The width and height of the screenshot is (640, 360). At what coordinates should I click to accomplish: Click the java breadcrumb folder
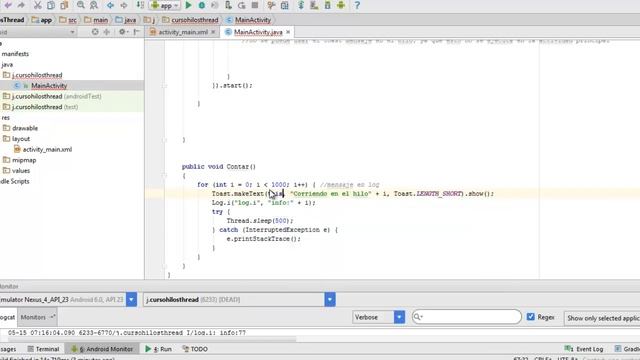coord(126,20)
